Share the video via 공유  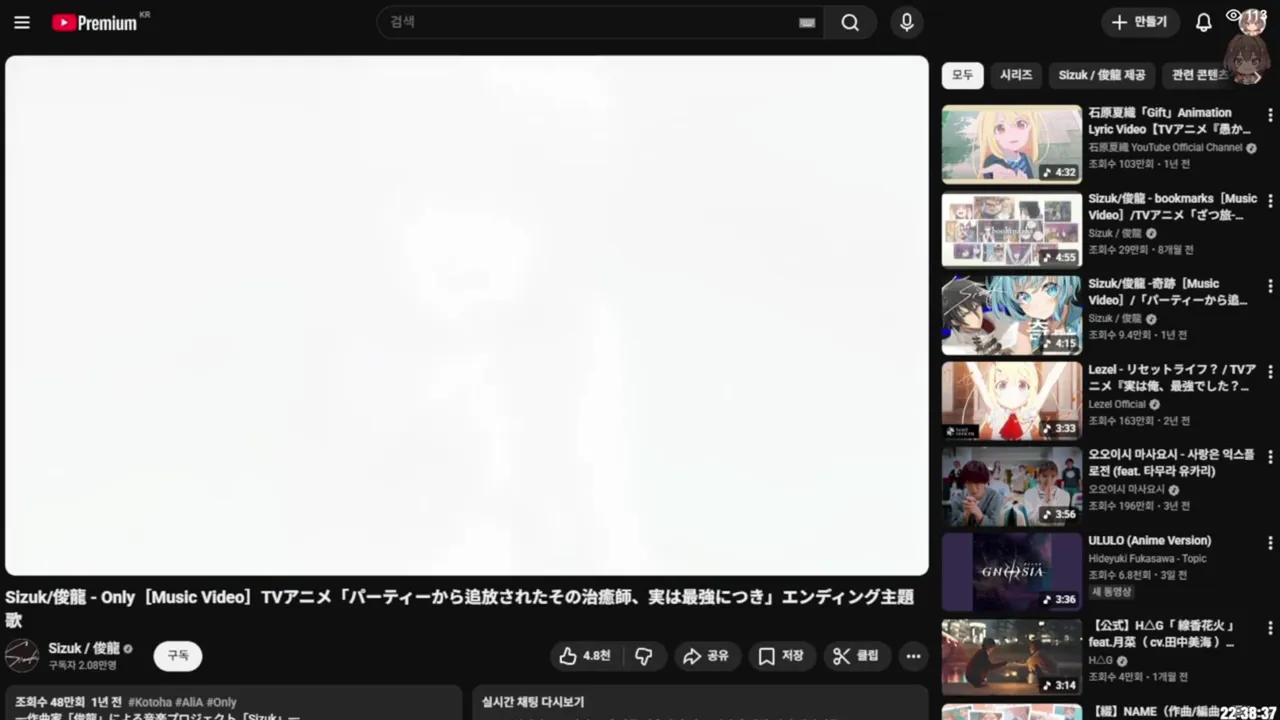tap(706, 656)
